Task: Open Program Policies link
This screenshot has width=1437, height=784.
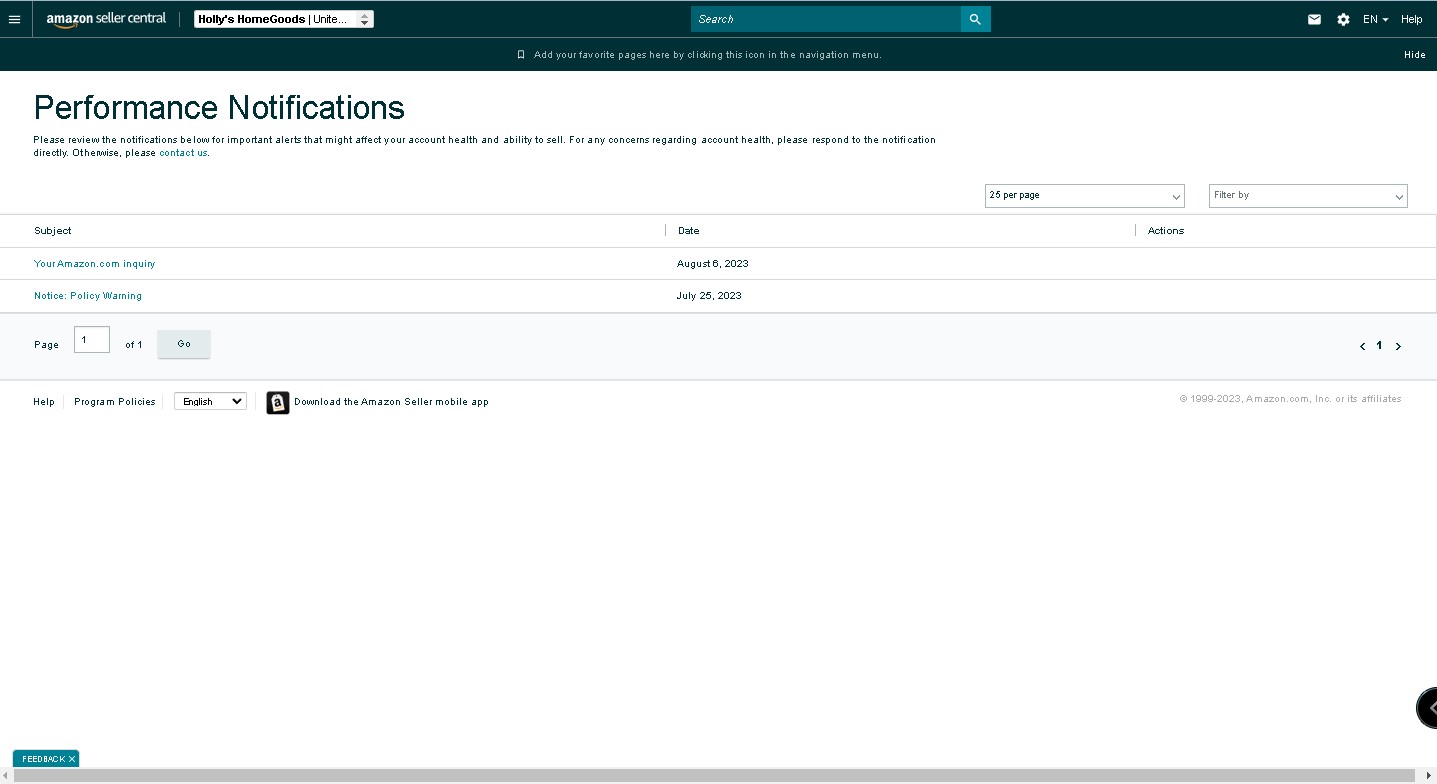Action: point(115,402)
